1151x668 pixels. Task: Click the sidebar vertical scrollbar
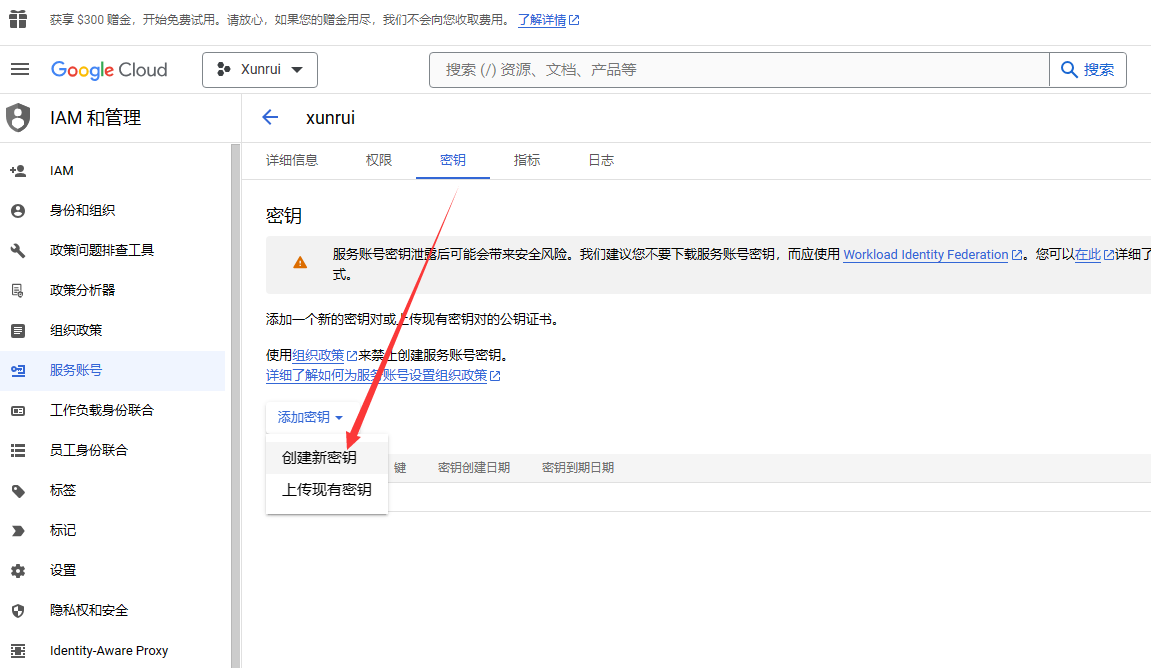[x=236, y=405]
